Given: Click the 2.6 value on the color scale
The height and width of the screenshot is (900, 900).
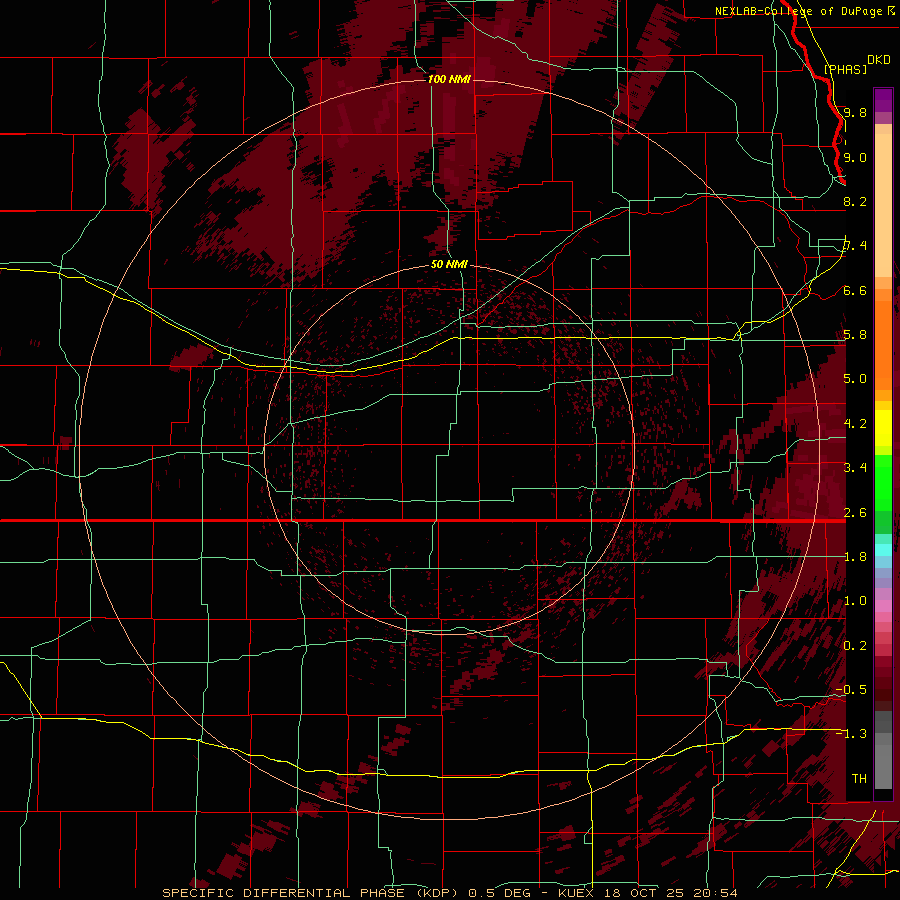Looking at the screenshot, I should (x=855, y=513).
